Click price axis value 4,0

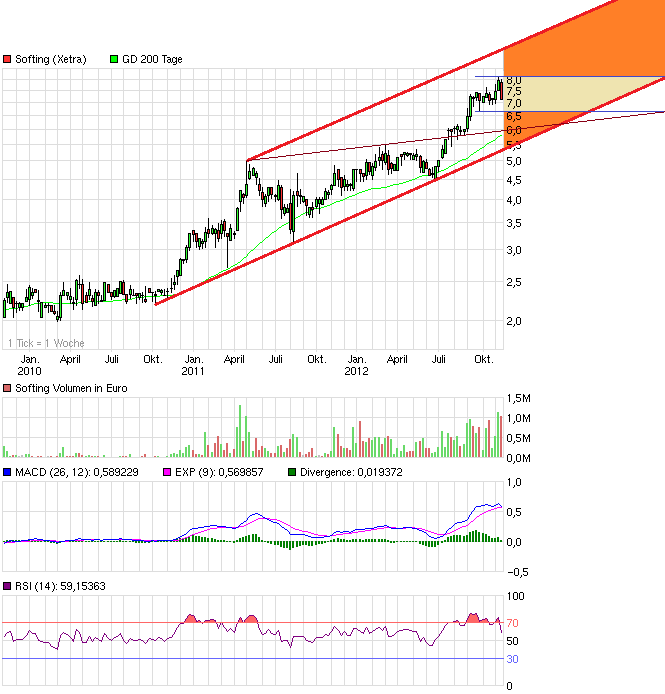coord(514,200)
